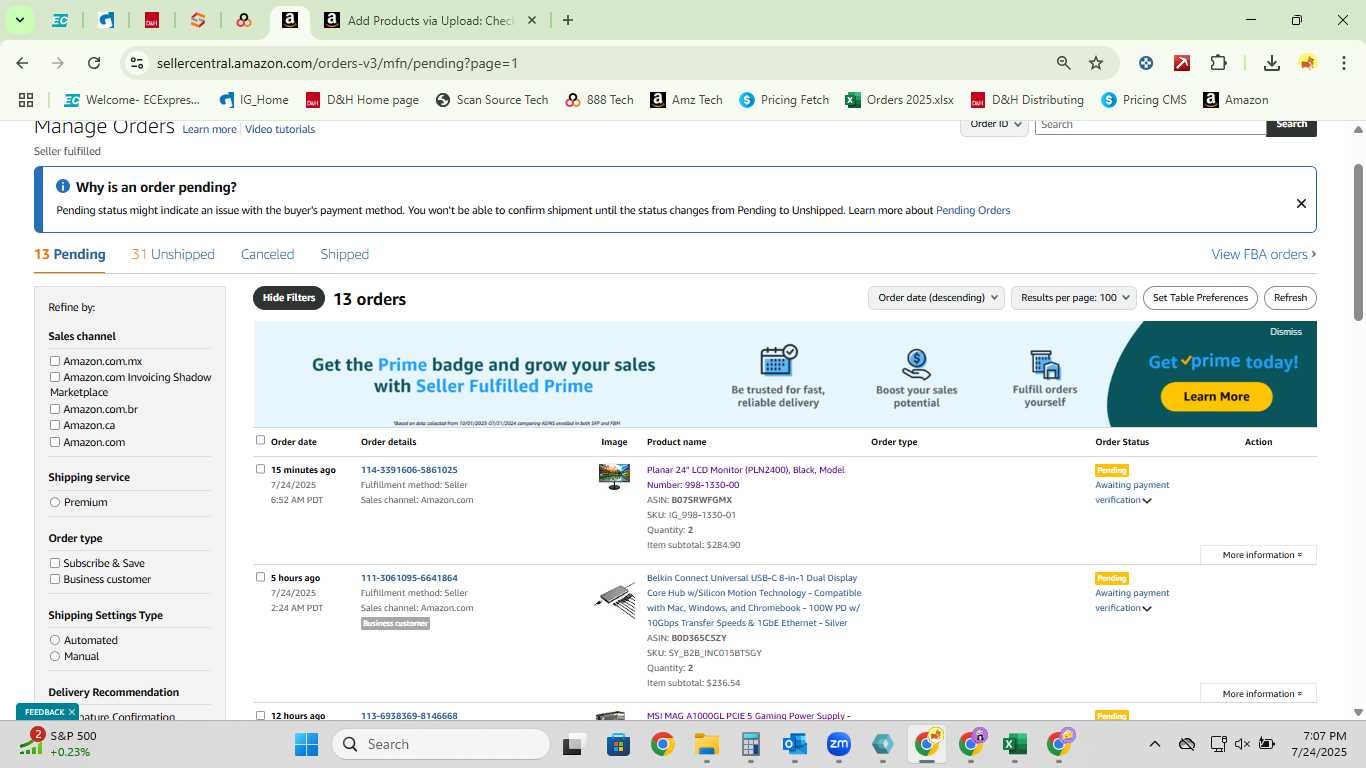The image size is (1366, 768).
Task: Select order 114-3391606-5861025 checkbox
Action: (x=261, y=469)
